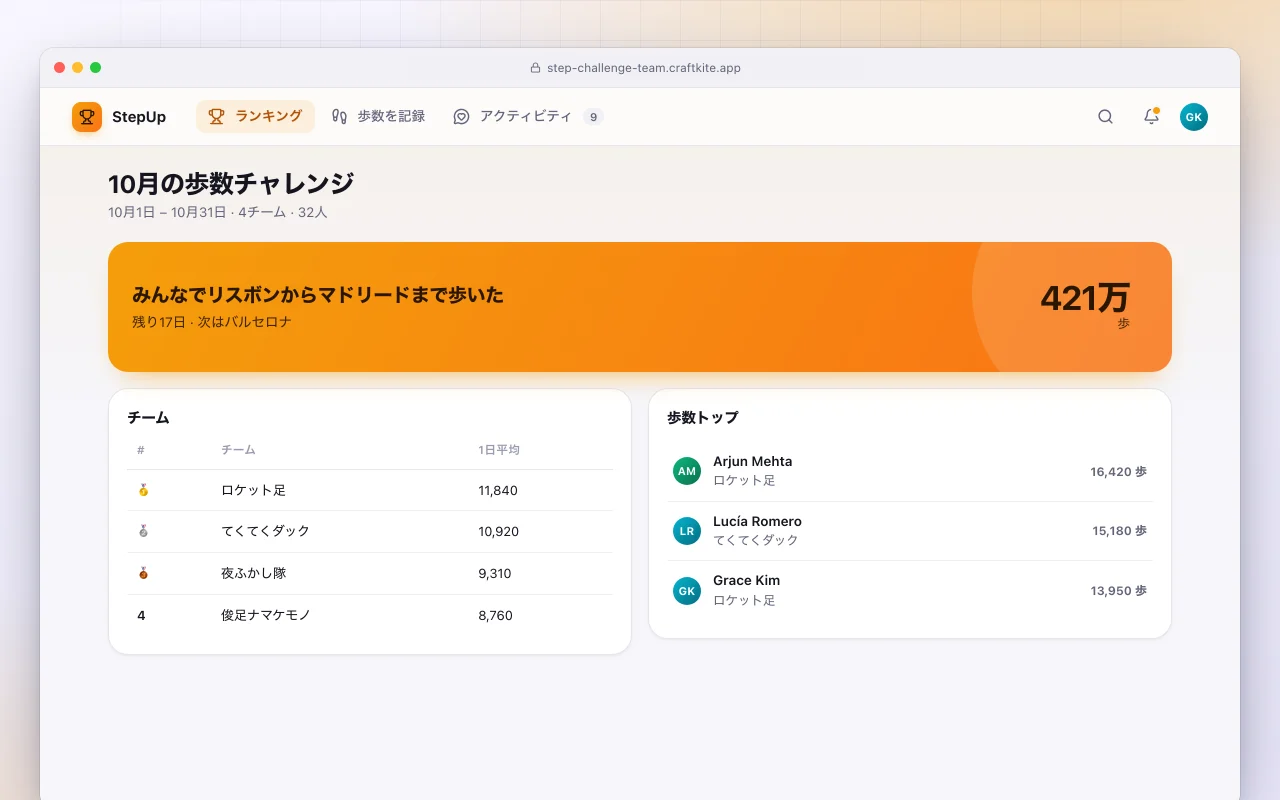Switch to the ランキング tab
This screenshot has height=800, width=1280.
pyautogui.click(x=255, y=116)
